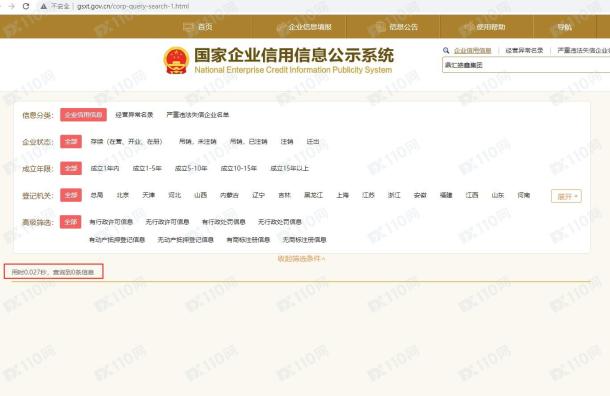
Task: Select 全部 in the 企业状态 row
Action: (71, 142)
